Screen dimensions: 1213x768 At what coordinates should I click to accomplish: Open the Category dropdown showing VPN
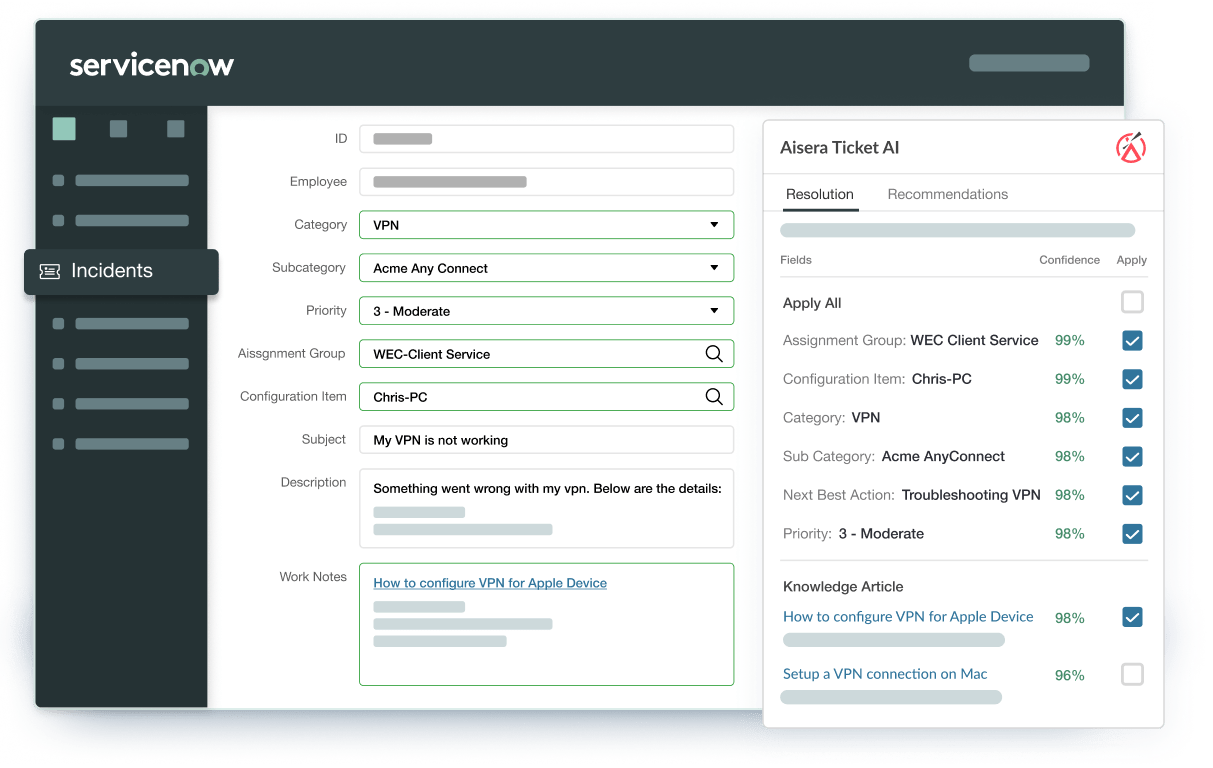[x=714, y=224]
